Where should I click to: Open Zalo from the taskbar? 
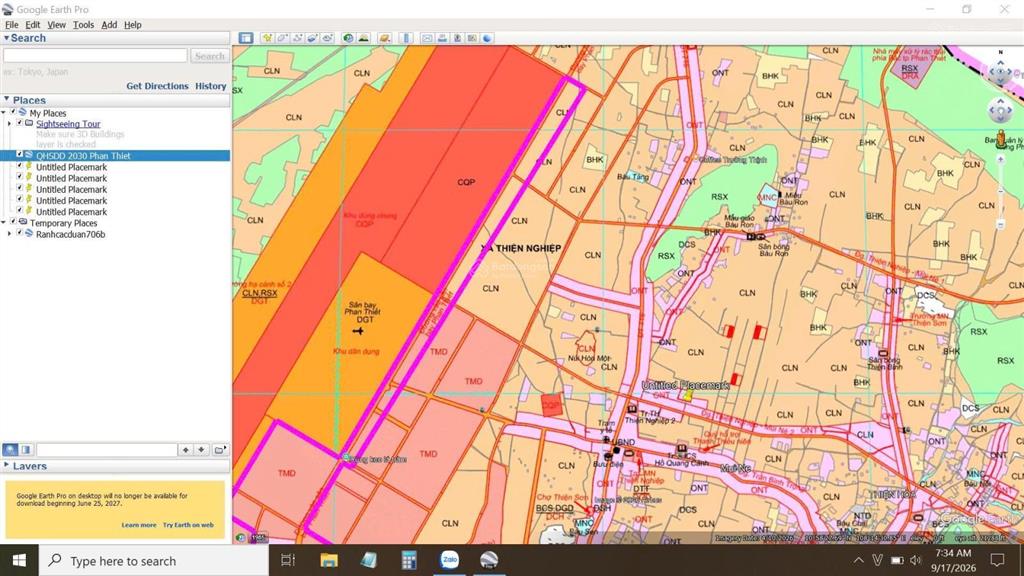click(x=449, y=560)
